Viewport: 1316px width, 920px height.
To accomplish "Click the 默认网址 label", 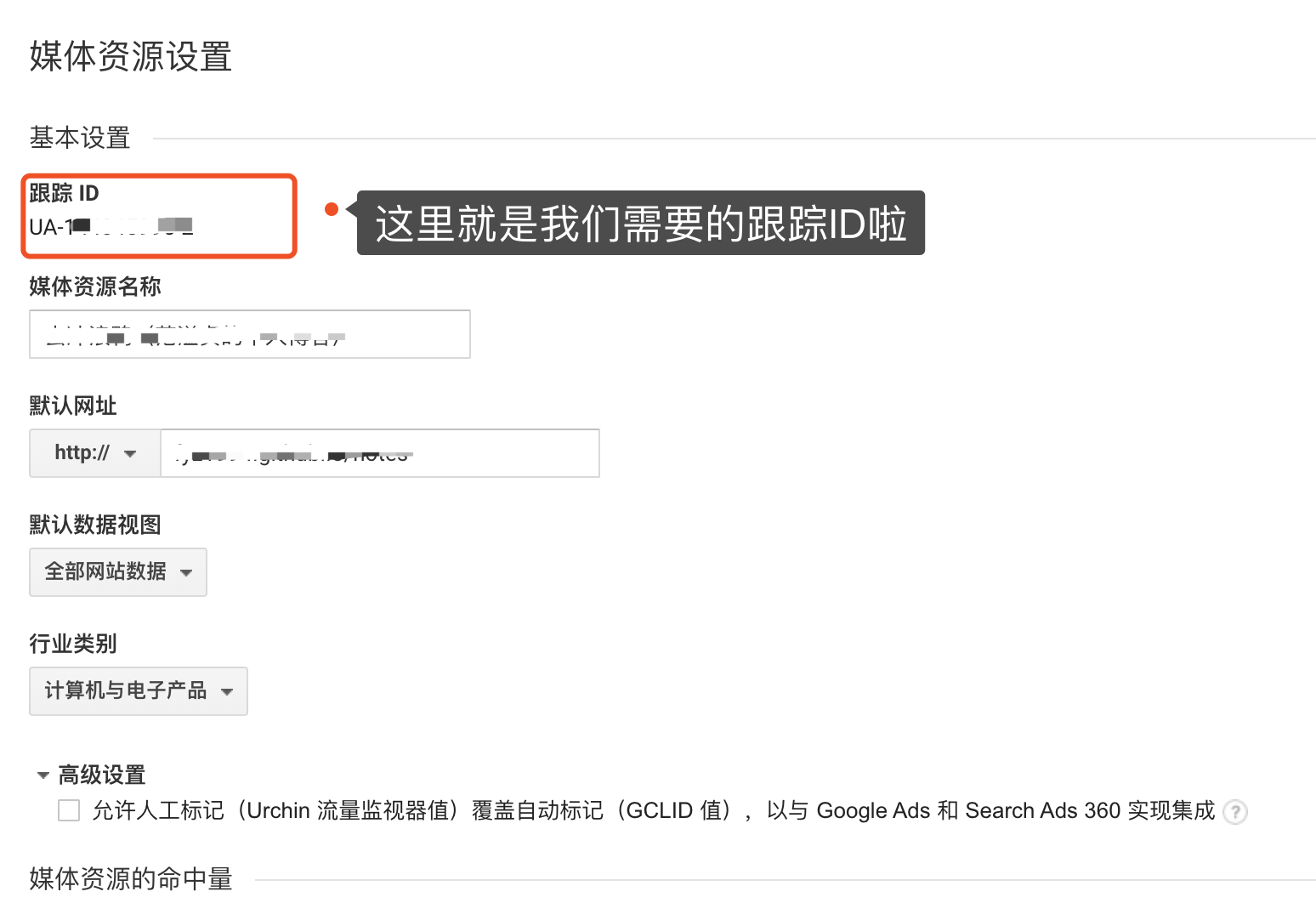I will click(x=73, y=406).
